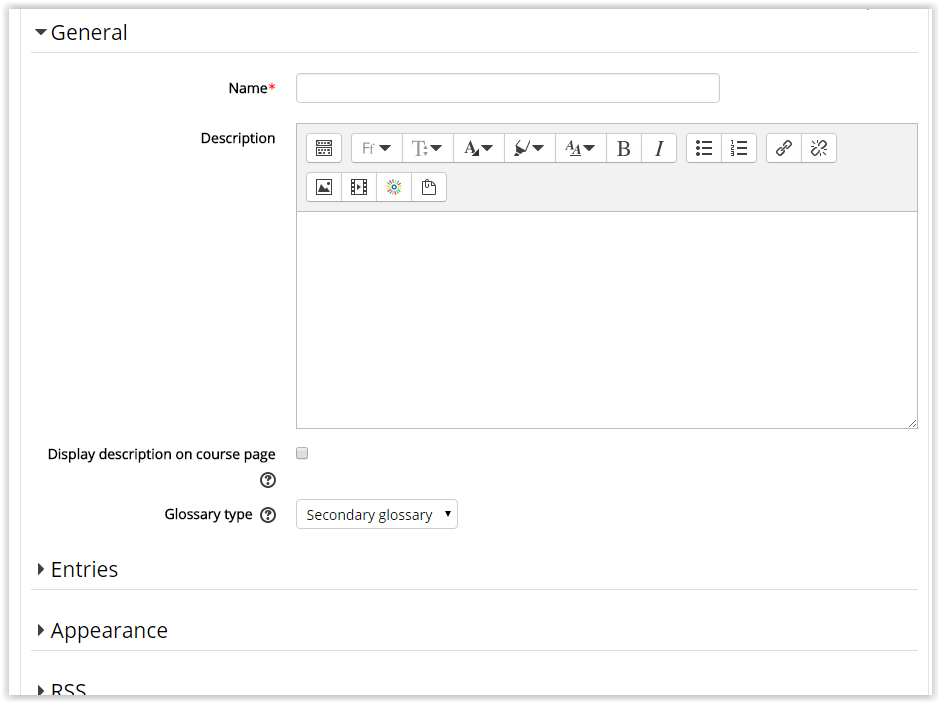Insert Moodle media video

[x=358, y=187]
